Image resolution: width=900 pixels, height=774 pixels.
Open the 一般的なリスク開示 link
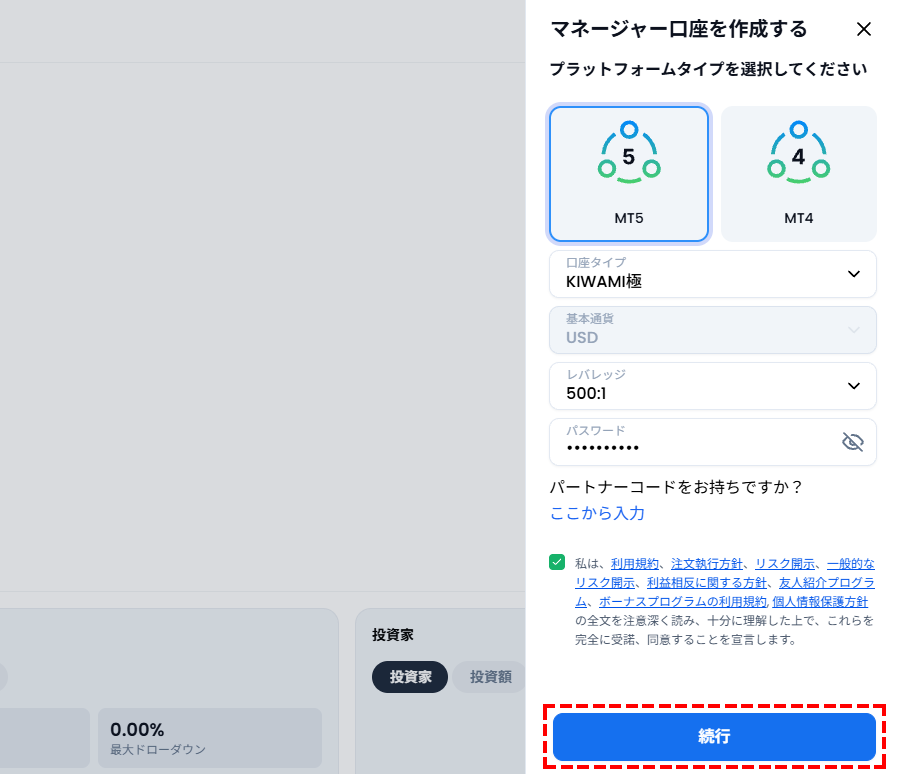point(851,564)
